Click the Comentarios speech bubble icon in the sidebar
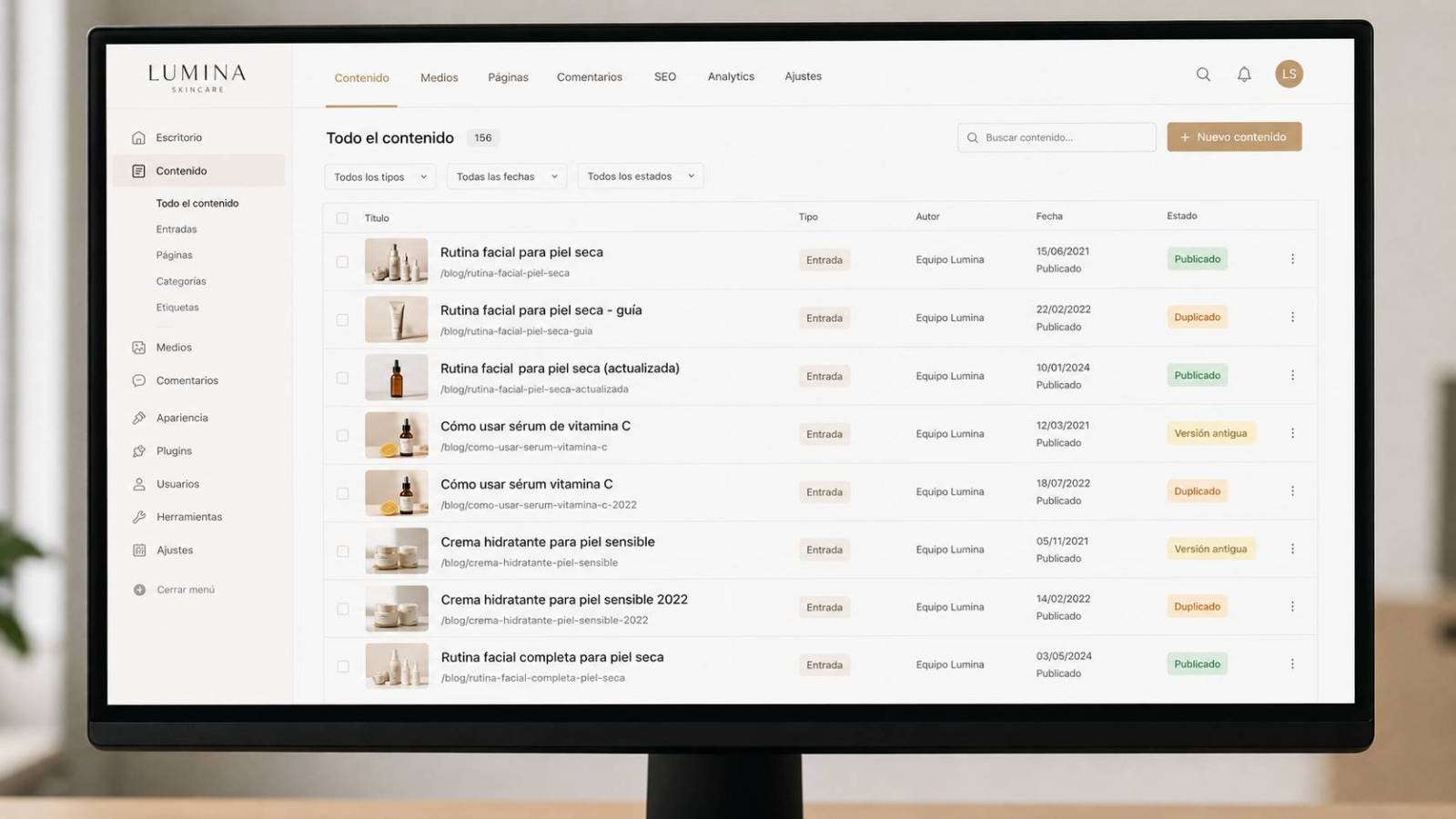 [138, 380]
